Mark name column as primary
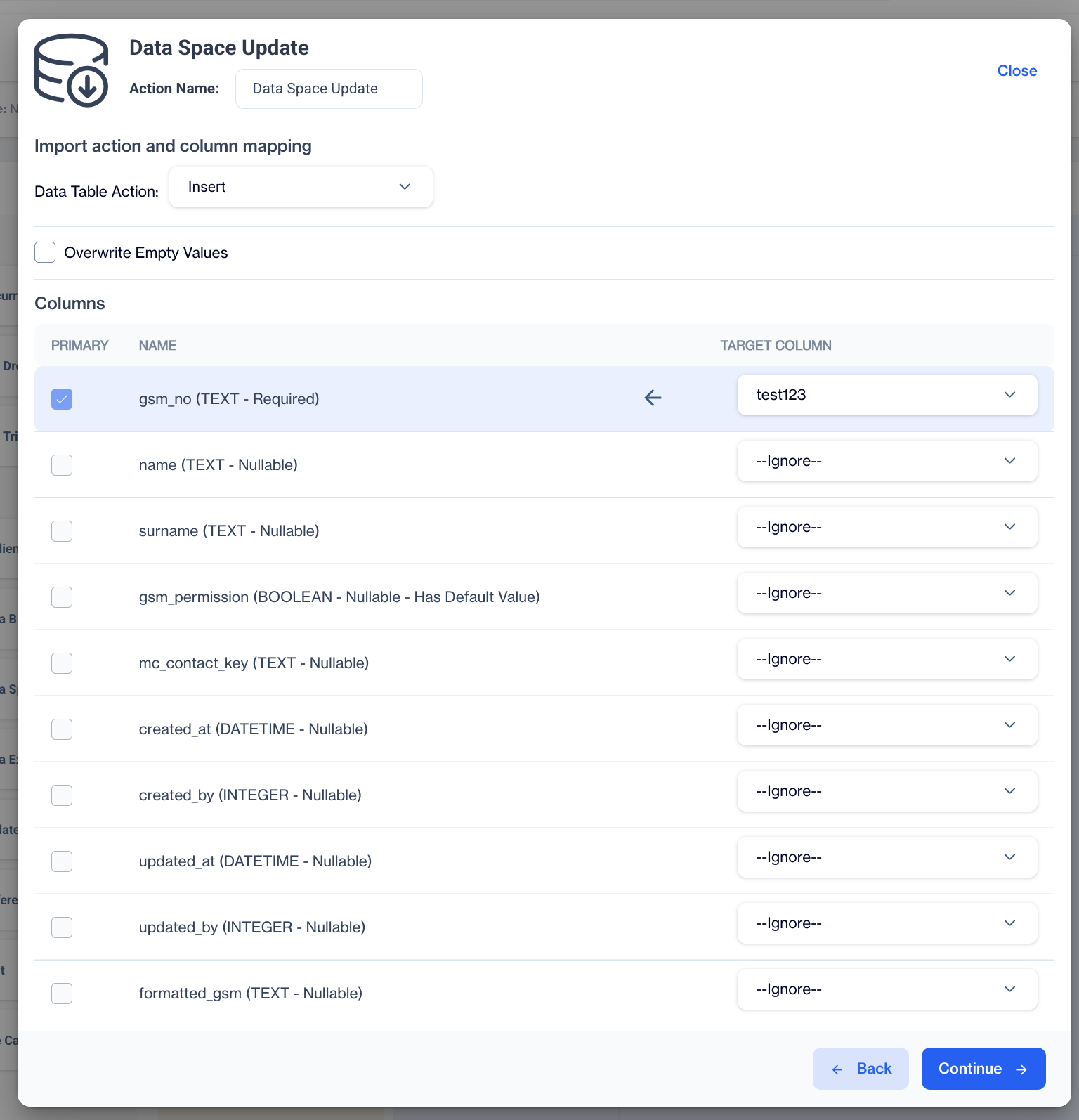Screen dimensions: 1079x1120 pyautogui.click(x=62, y=465)
